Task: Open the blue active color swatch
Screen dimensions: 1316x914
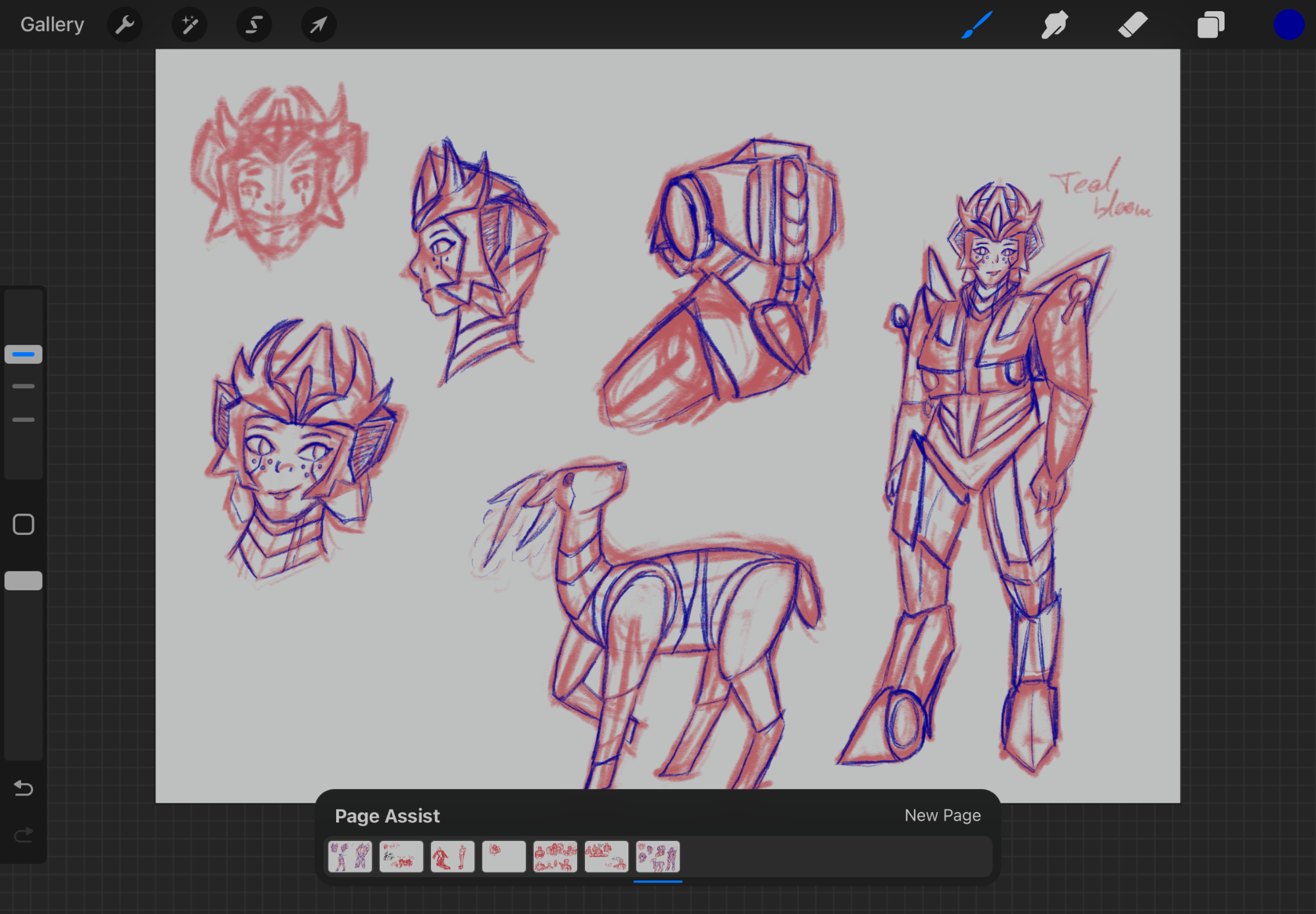Action: click(x=1288, y=25)
